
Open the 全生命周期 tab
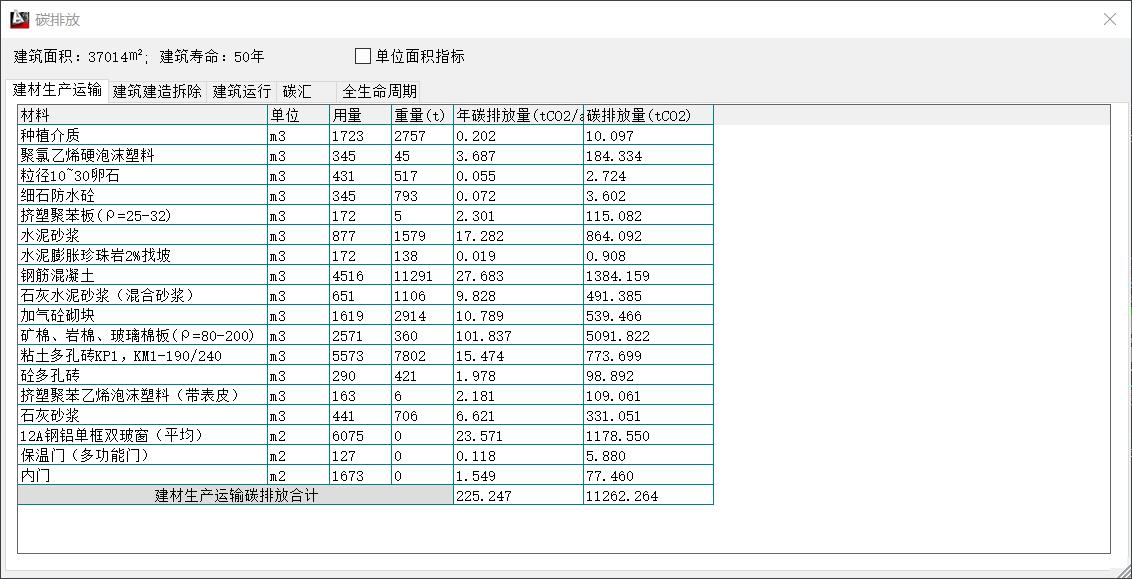[x=379, y=91]
